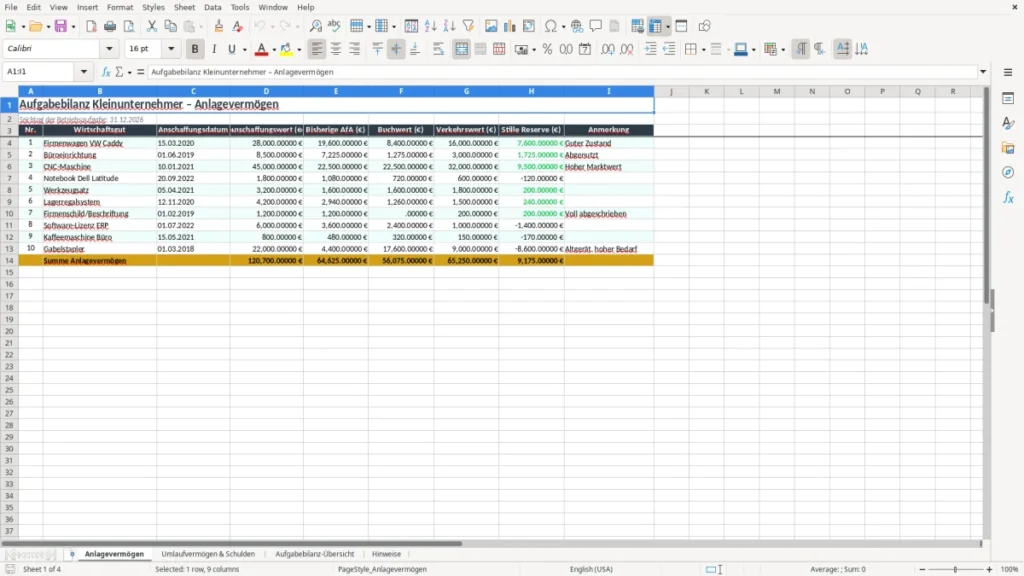Expand the Conditional Formatting dropdown arrow
This screenshot has height=576, width=1024.
(783, 50)
